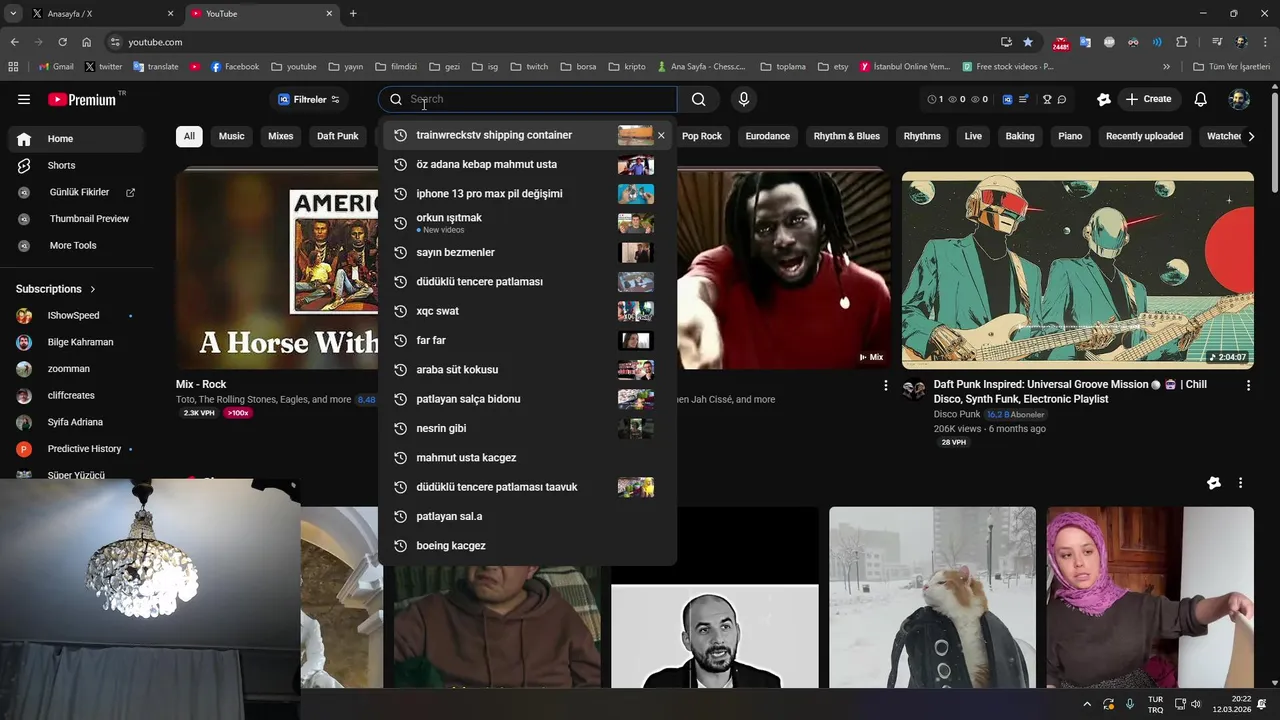Expand the Subscriptions section arrow

pos(93,289)
